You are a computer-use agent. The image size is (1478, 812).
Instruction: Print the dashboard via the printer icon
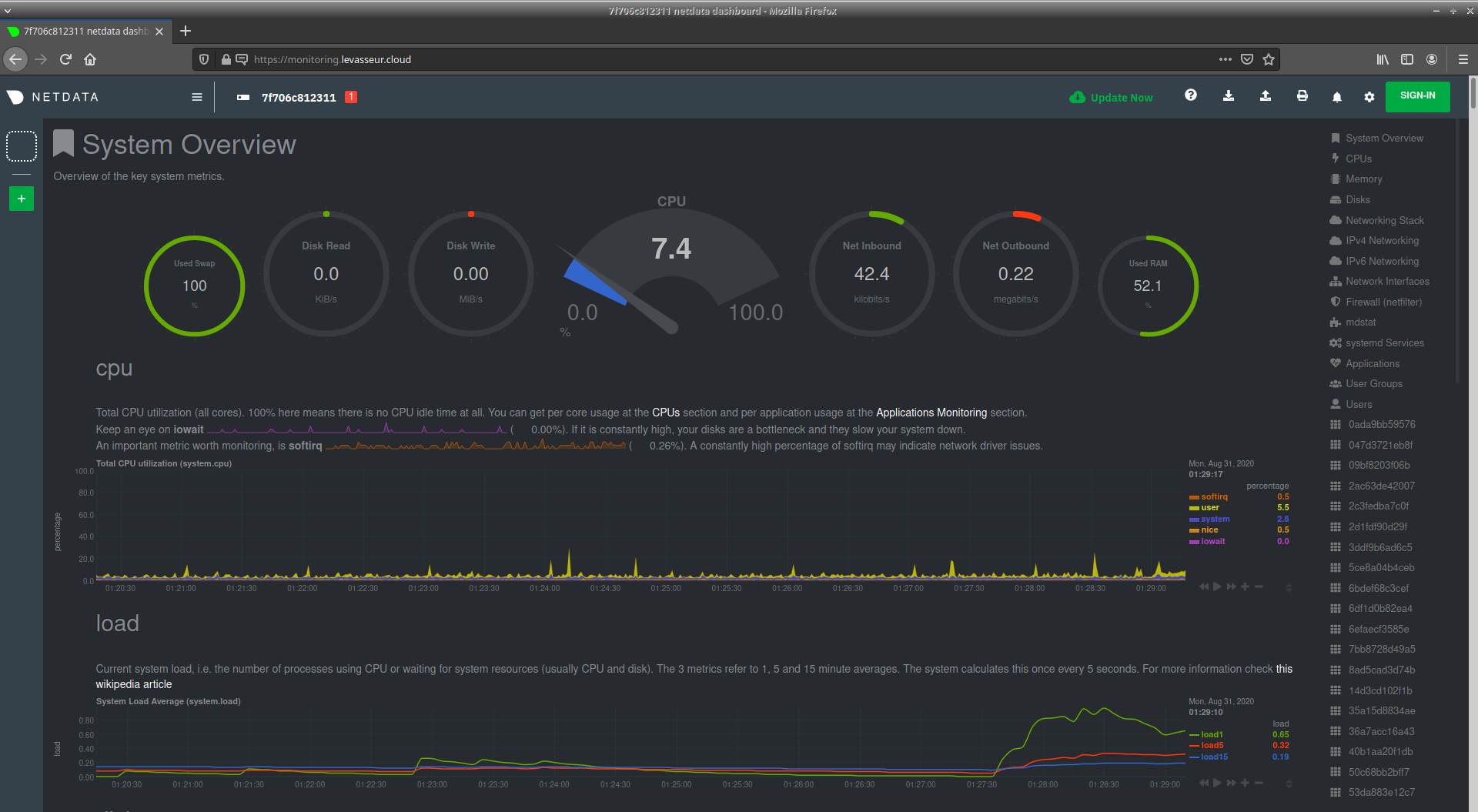click(1302, 96)
